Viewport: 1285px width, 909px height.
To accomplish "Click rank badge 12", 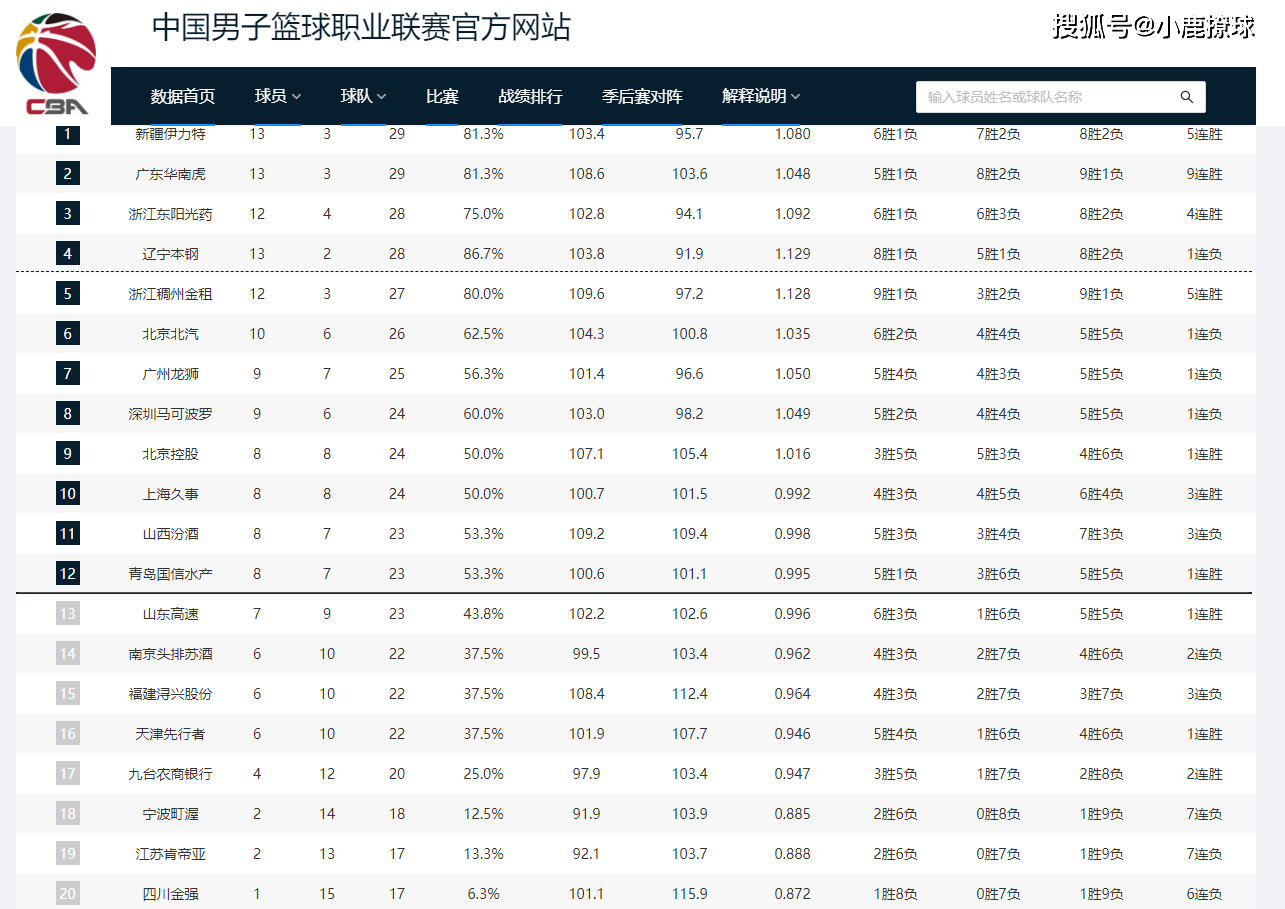I will tap(67, 574).
